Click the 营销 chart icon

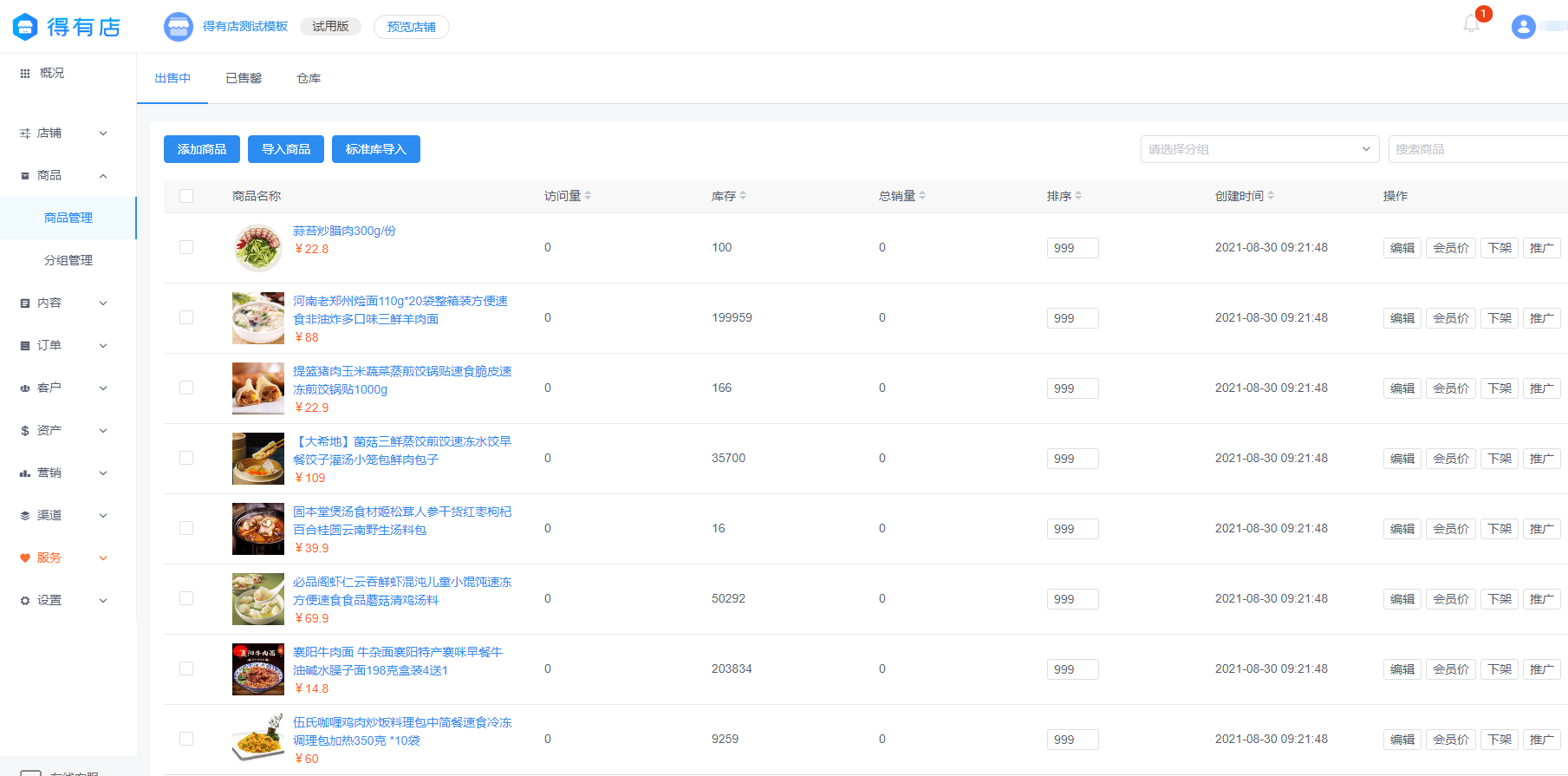pyautogui.click(x=25, y=473)
